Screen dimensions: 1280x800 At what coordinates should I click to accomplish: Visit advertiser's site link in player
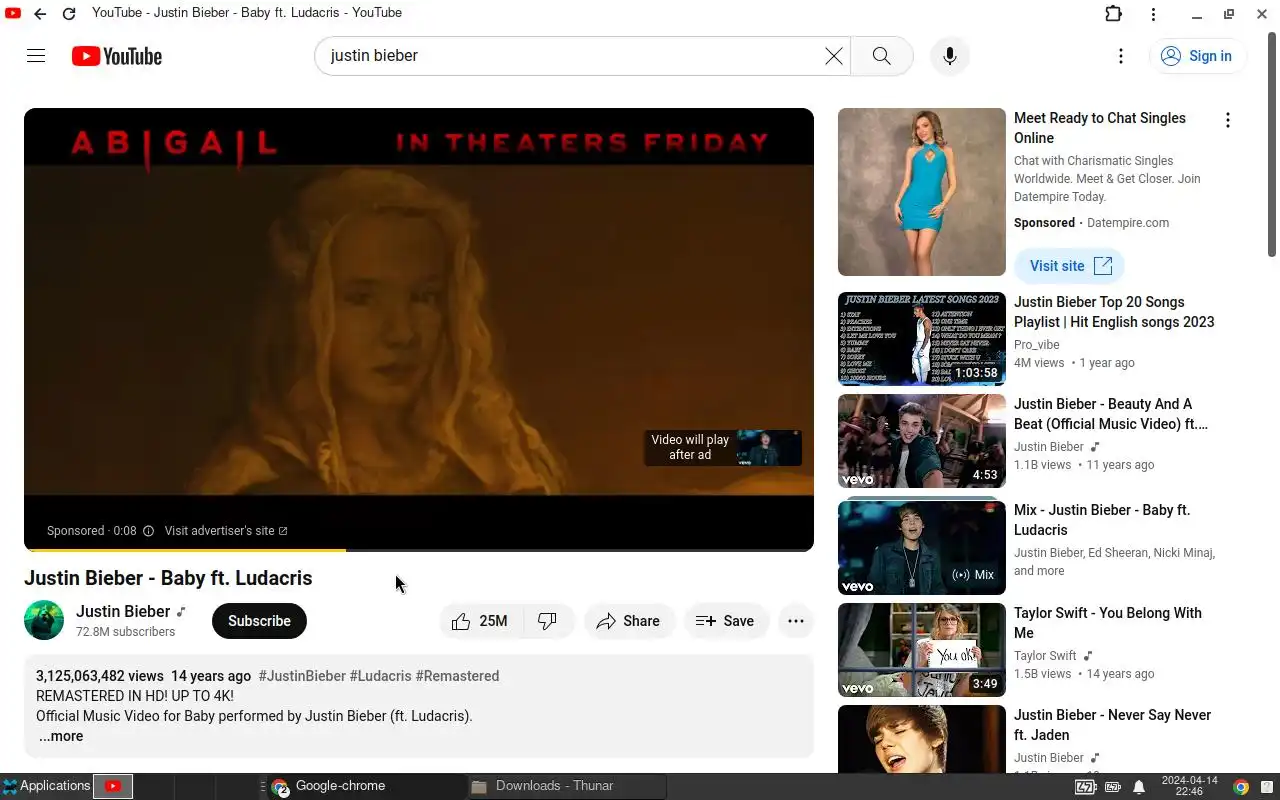click(x=226, y=531)
